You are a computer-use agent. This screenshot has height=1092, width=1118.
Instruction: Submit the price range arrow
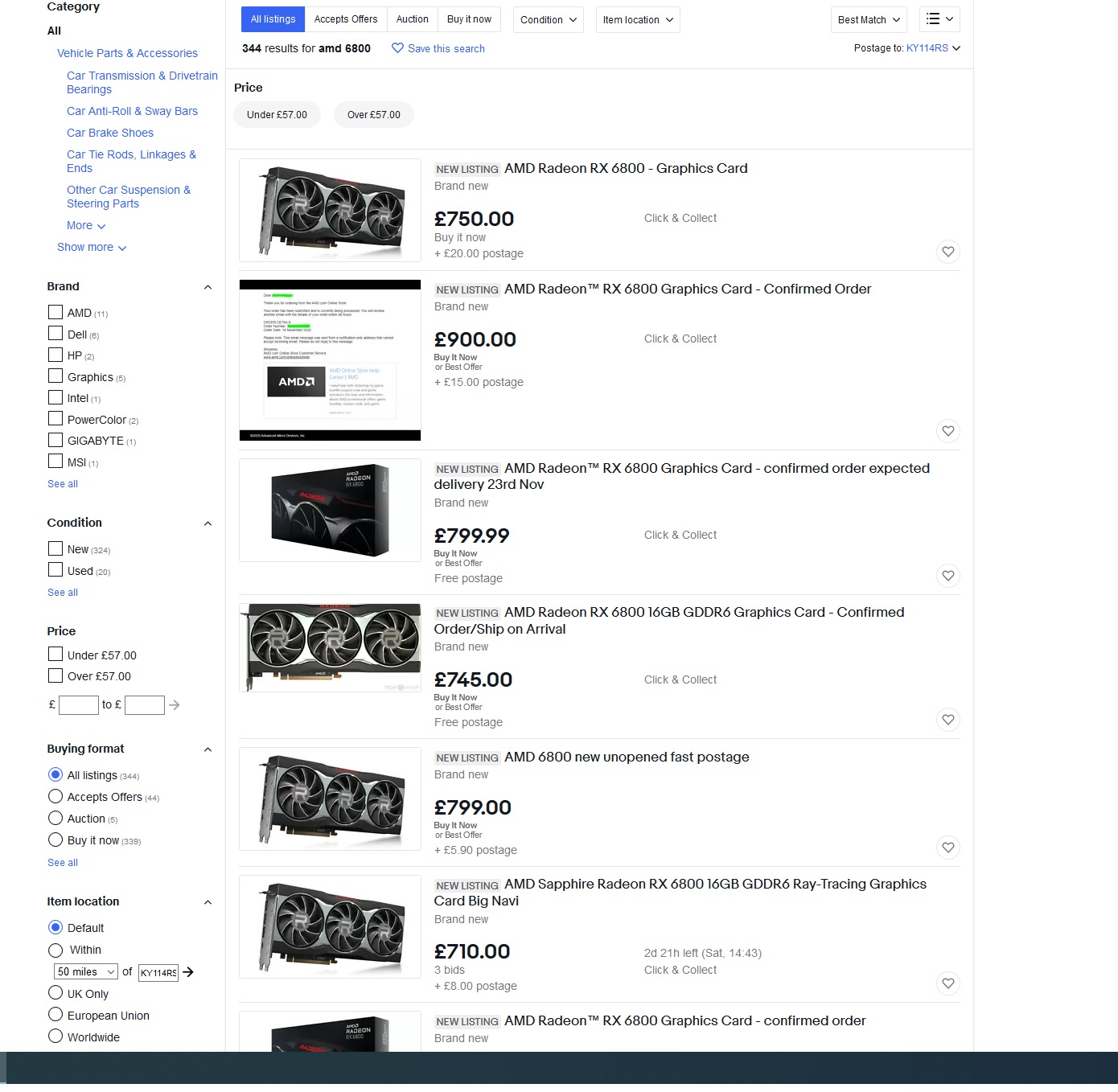pos(175,705)
